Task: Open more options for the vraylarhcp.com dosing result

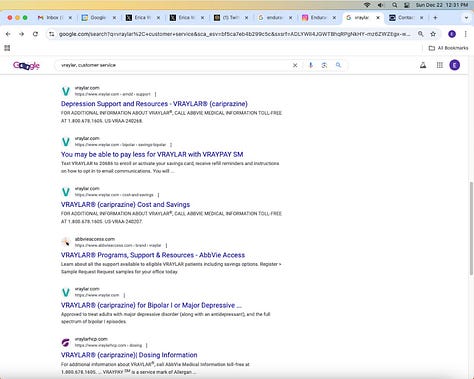Action: coord(147,345)
